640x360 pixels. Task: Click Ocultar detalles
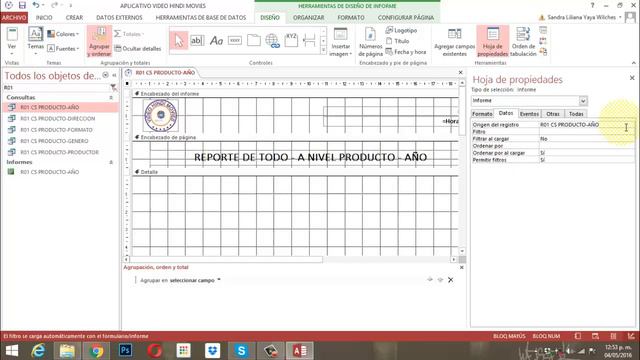coord(138,49)
